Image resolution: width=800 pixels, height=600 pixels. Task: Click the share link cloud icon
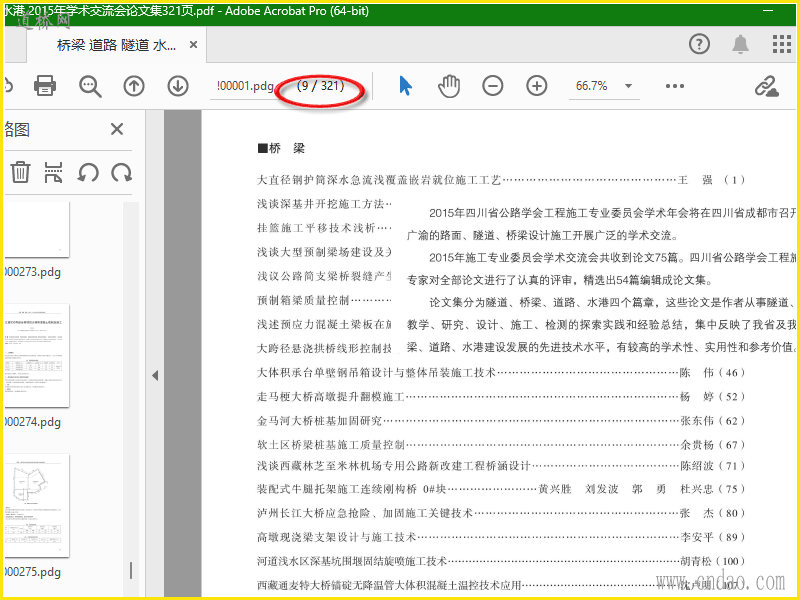767,86
